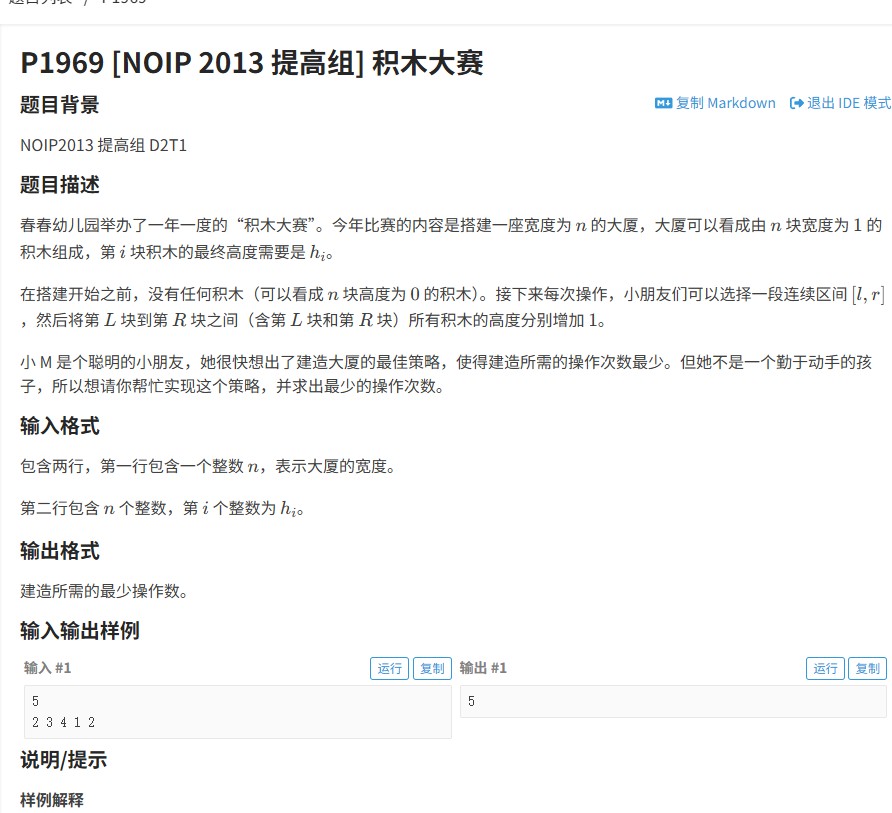892x813 pixels.
Task: Click the title P1969 [NOIP 2013 提高组] 积木大赛
Action: click(x=252, y=63)
